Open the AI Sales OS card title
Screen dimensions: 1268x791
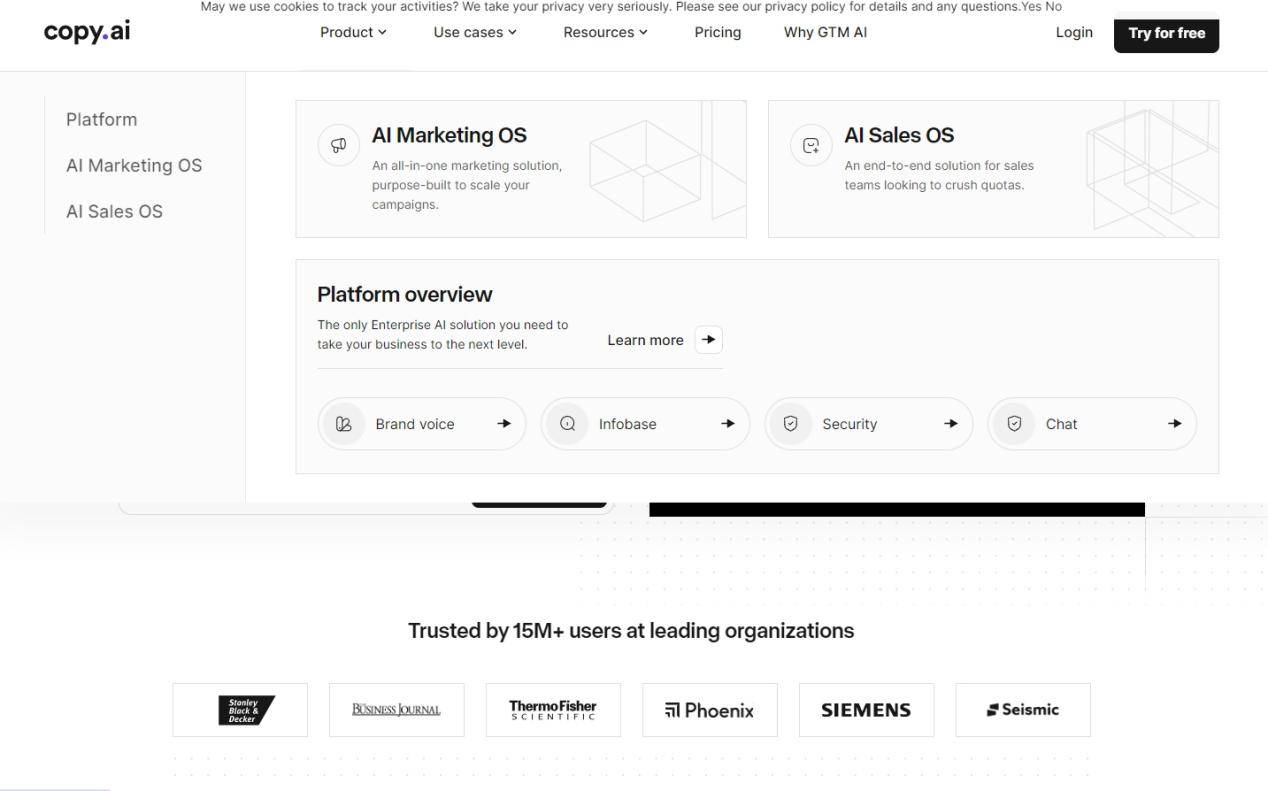(x=899, y=135)
